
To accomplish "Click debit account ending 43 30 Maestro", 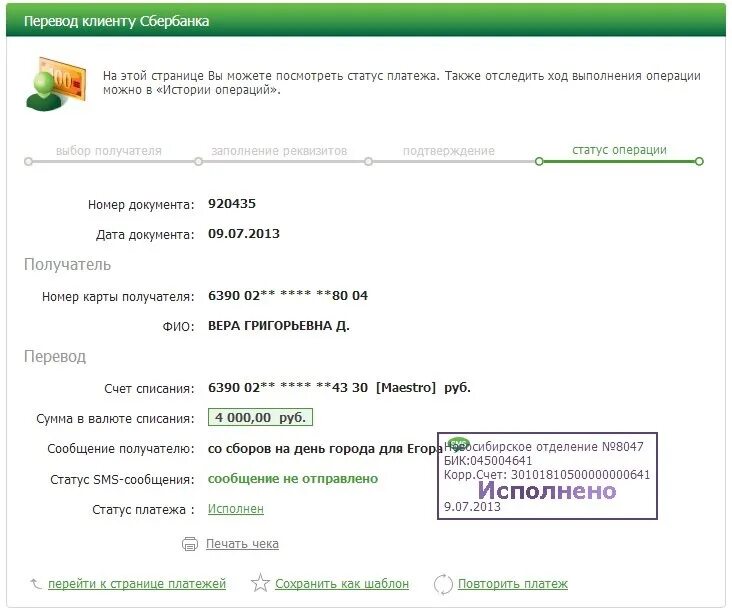I will click(x=339, y=388).
